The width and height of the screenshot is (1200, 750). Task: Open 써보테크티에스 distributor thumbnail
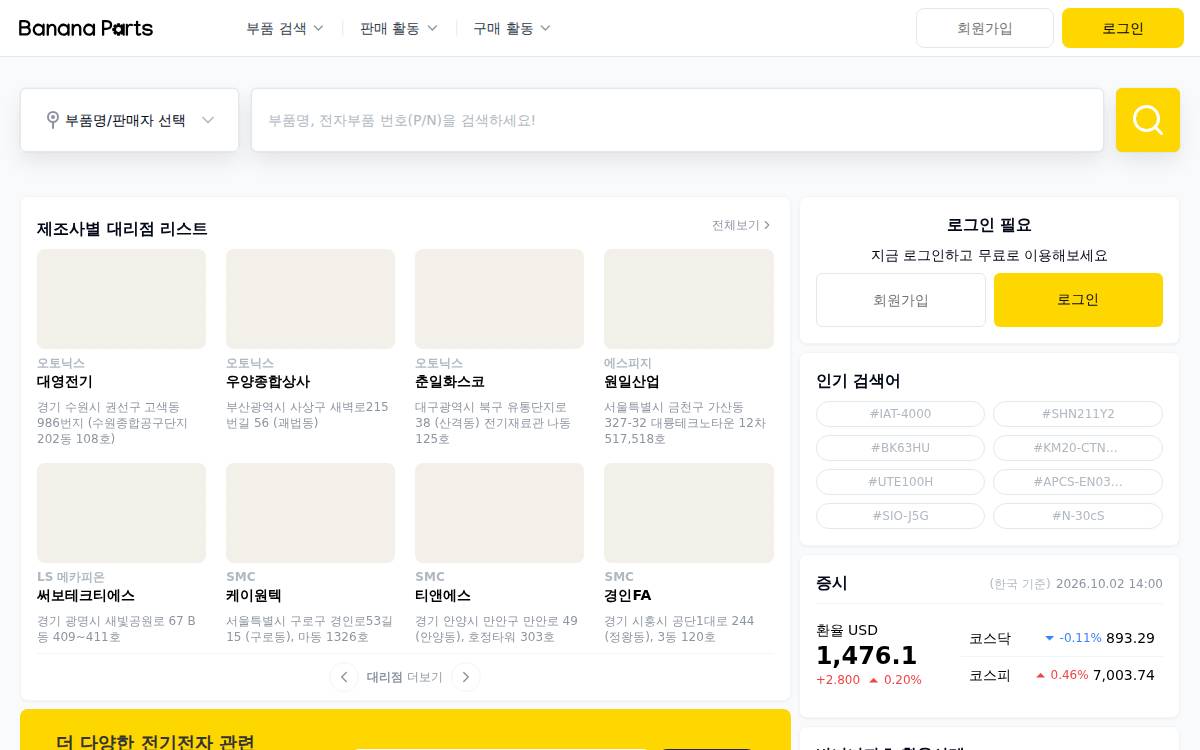coord(121,513)
